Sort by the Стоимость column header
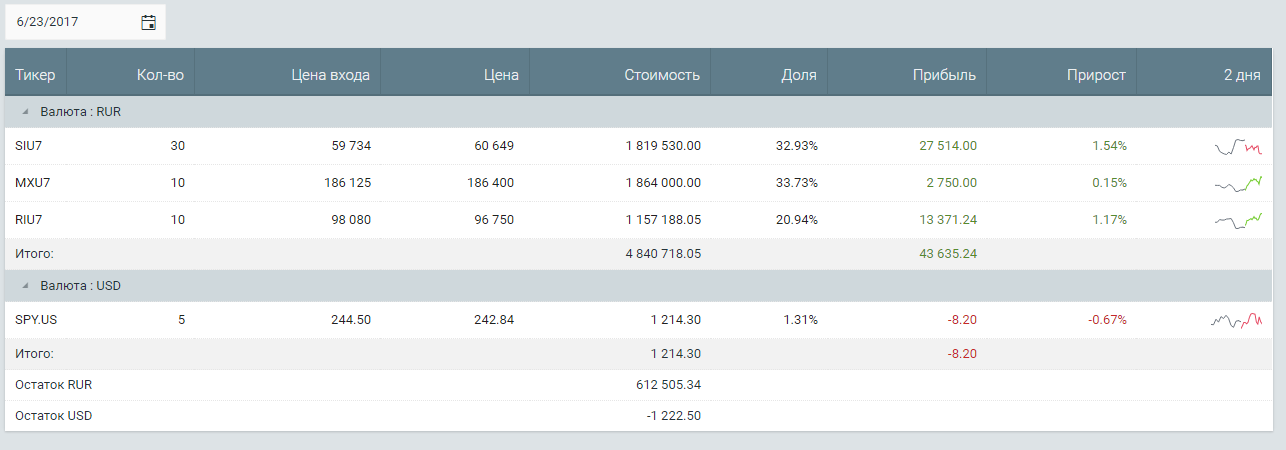Viewport: 1286px width, 450px height. click(x=620, y=75)
